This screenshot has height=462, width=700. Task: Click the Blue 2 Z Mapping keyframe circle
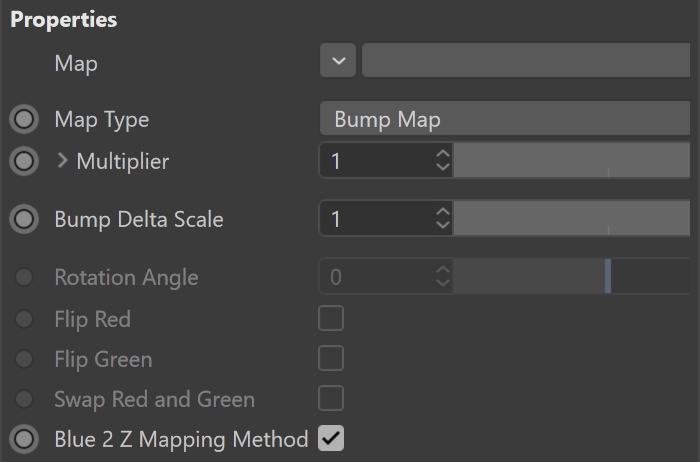click(x=24, y=439)
